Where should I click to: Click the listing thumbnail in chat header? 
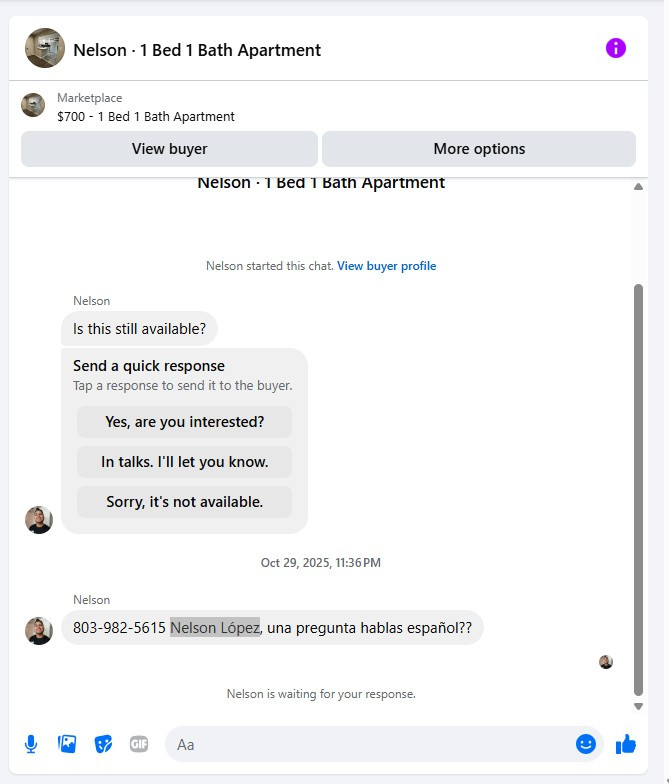(45, 48)
